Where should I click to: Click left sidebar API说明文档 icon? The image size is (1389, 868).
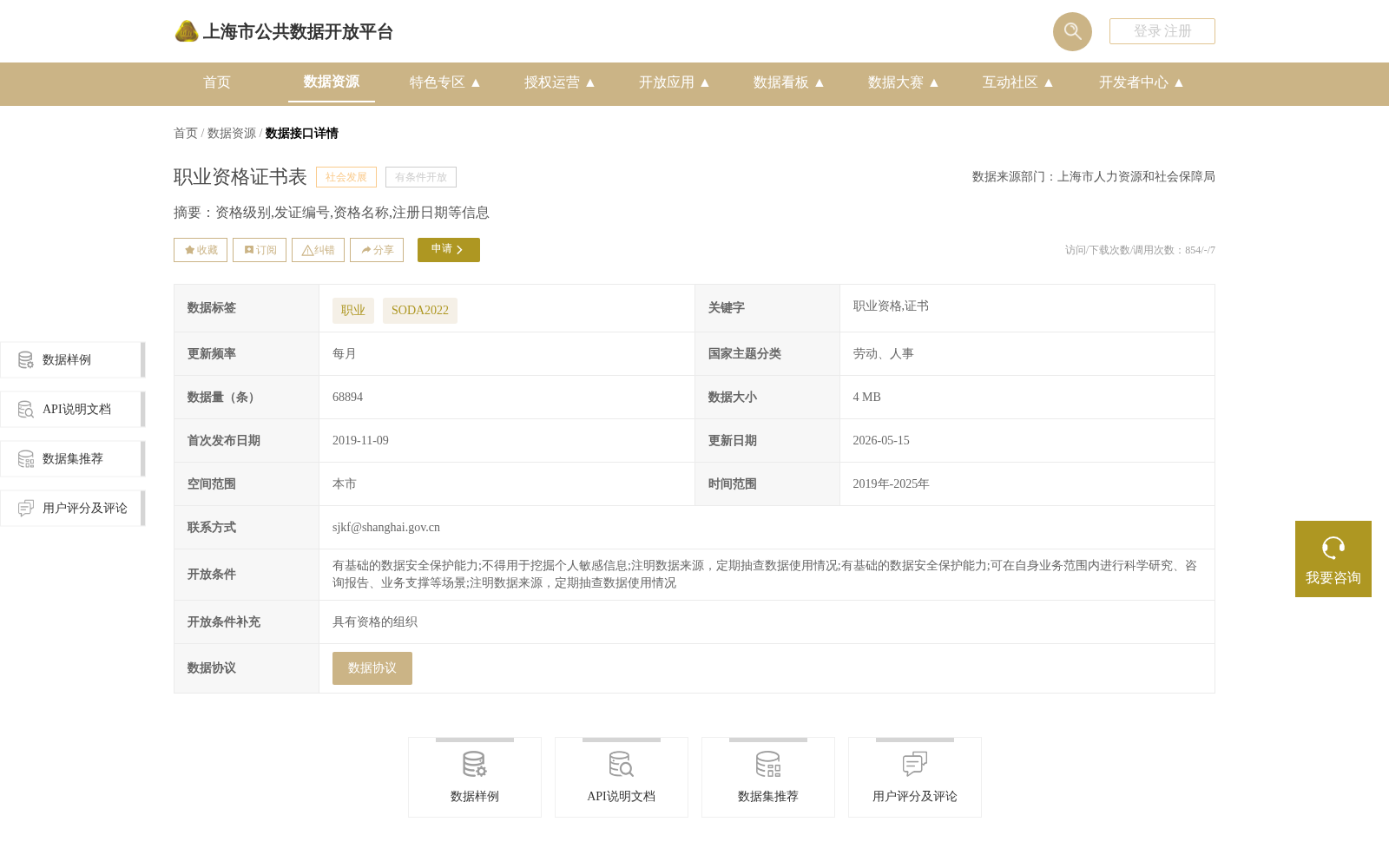tap(26, 409)
